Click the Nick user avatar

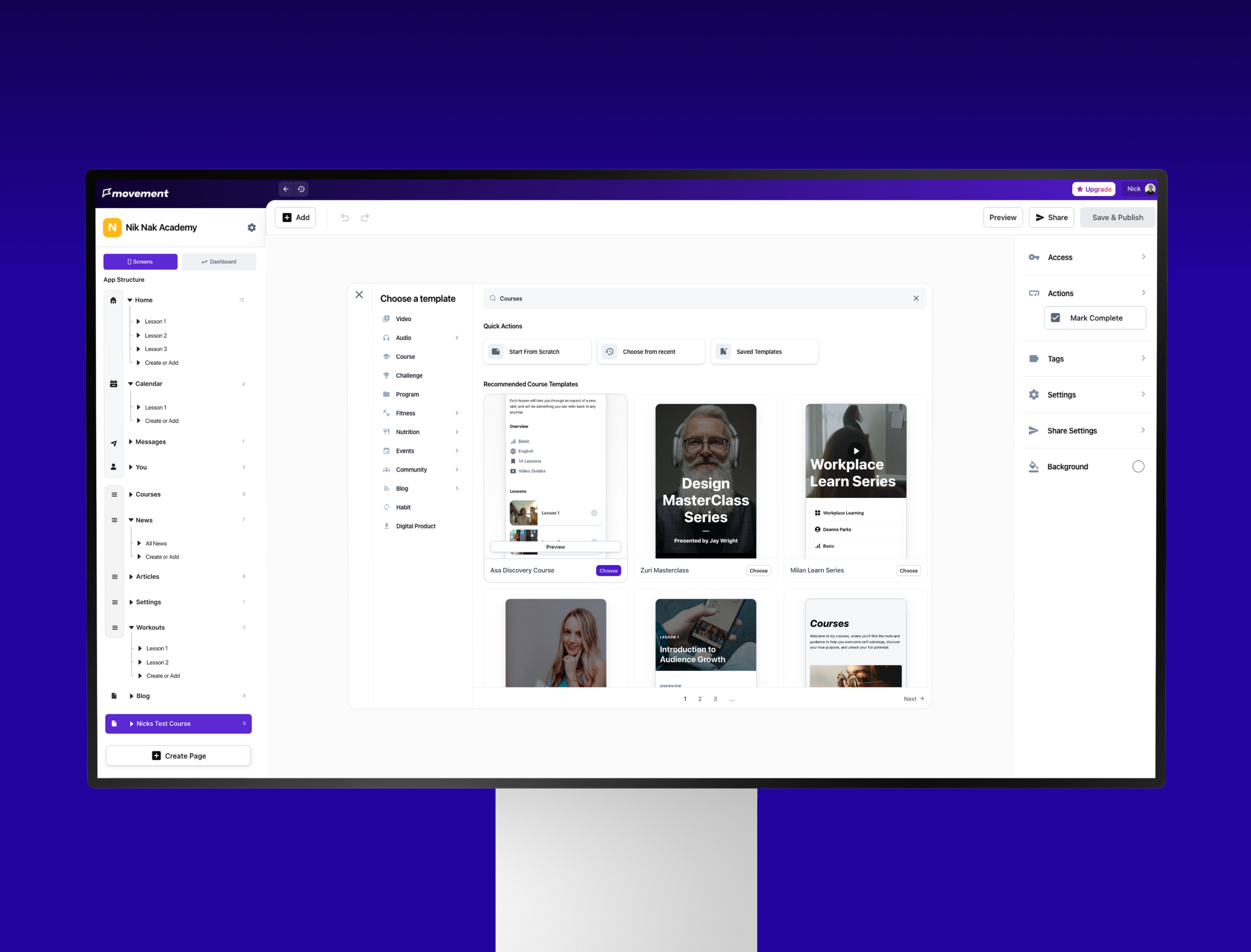[x=1150, y=189]
